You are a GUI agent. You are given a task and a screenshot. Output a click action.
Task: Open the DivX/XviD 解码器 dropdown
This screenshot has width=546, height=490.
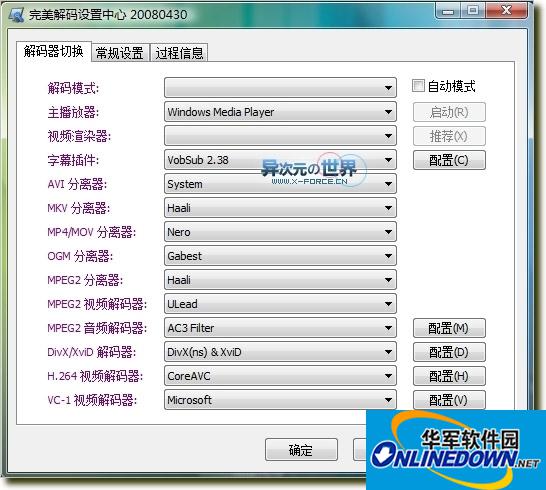280,352
